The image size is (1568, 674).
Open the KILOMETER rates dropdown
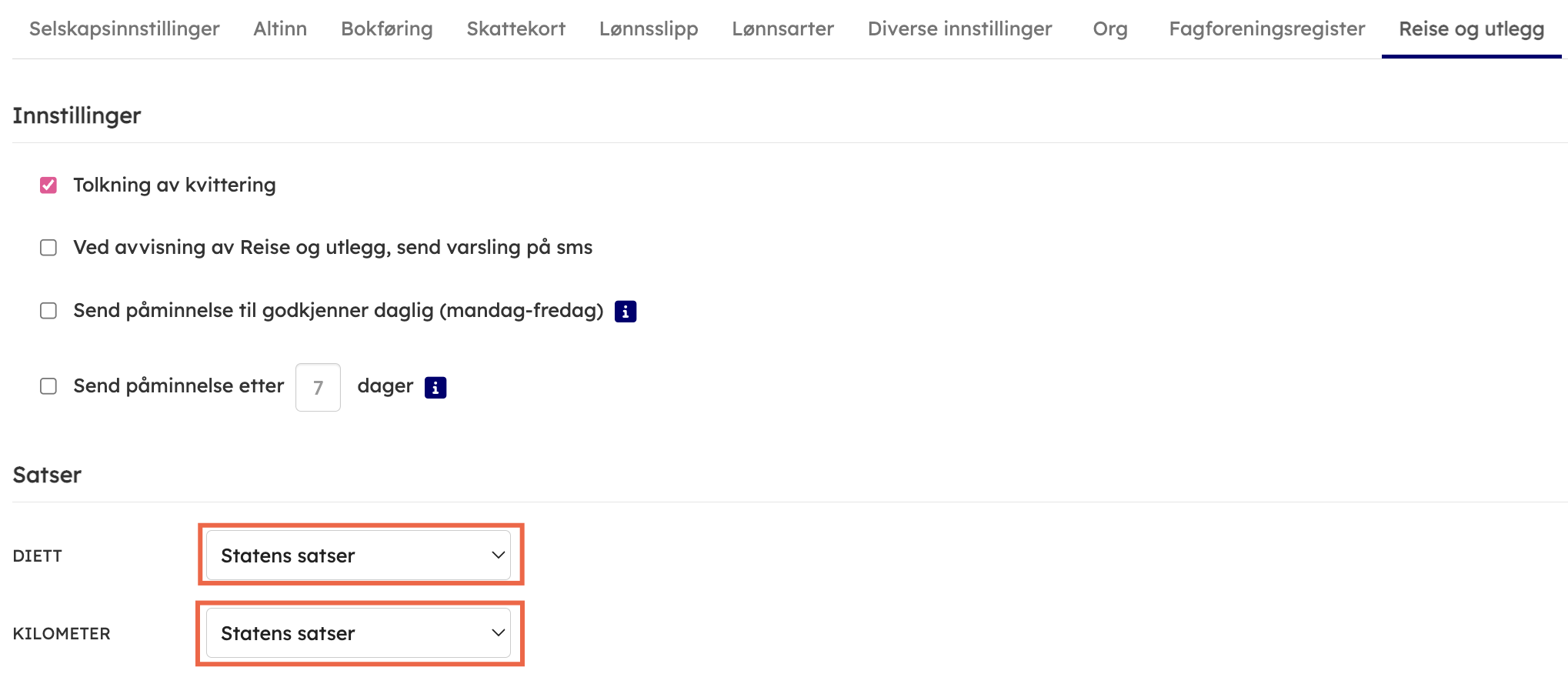(359, 633)
